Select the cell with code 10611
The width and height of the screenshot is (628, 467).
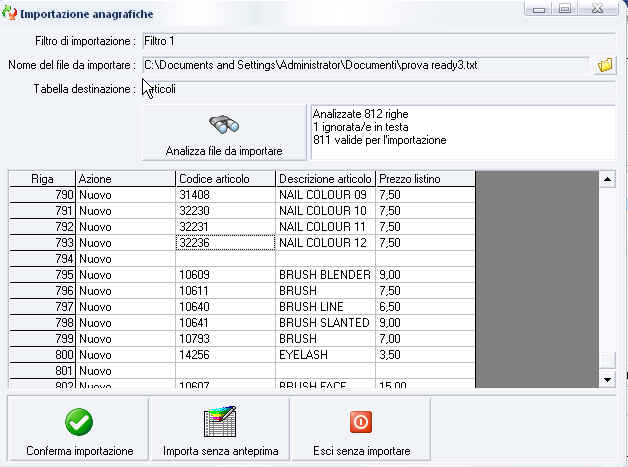click(225, 291)
